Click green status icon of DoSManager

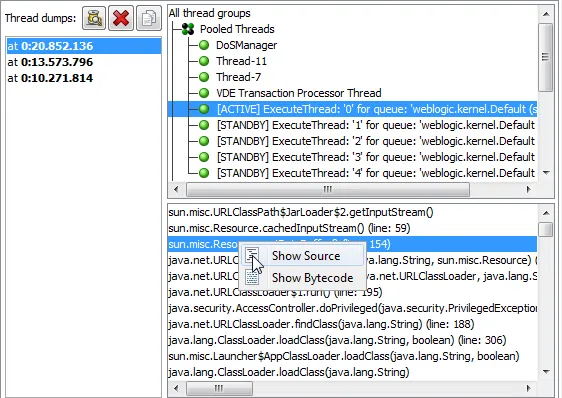pos(204,45)
